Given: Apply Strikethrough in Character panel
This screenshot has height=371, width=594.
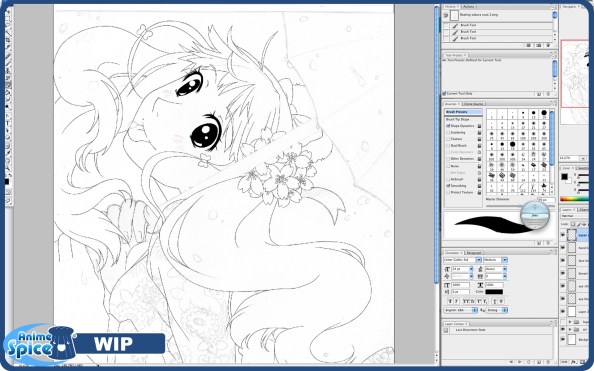Looking at the screenshot, I should pos(501,301).
